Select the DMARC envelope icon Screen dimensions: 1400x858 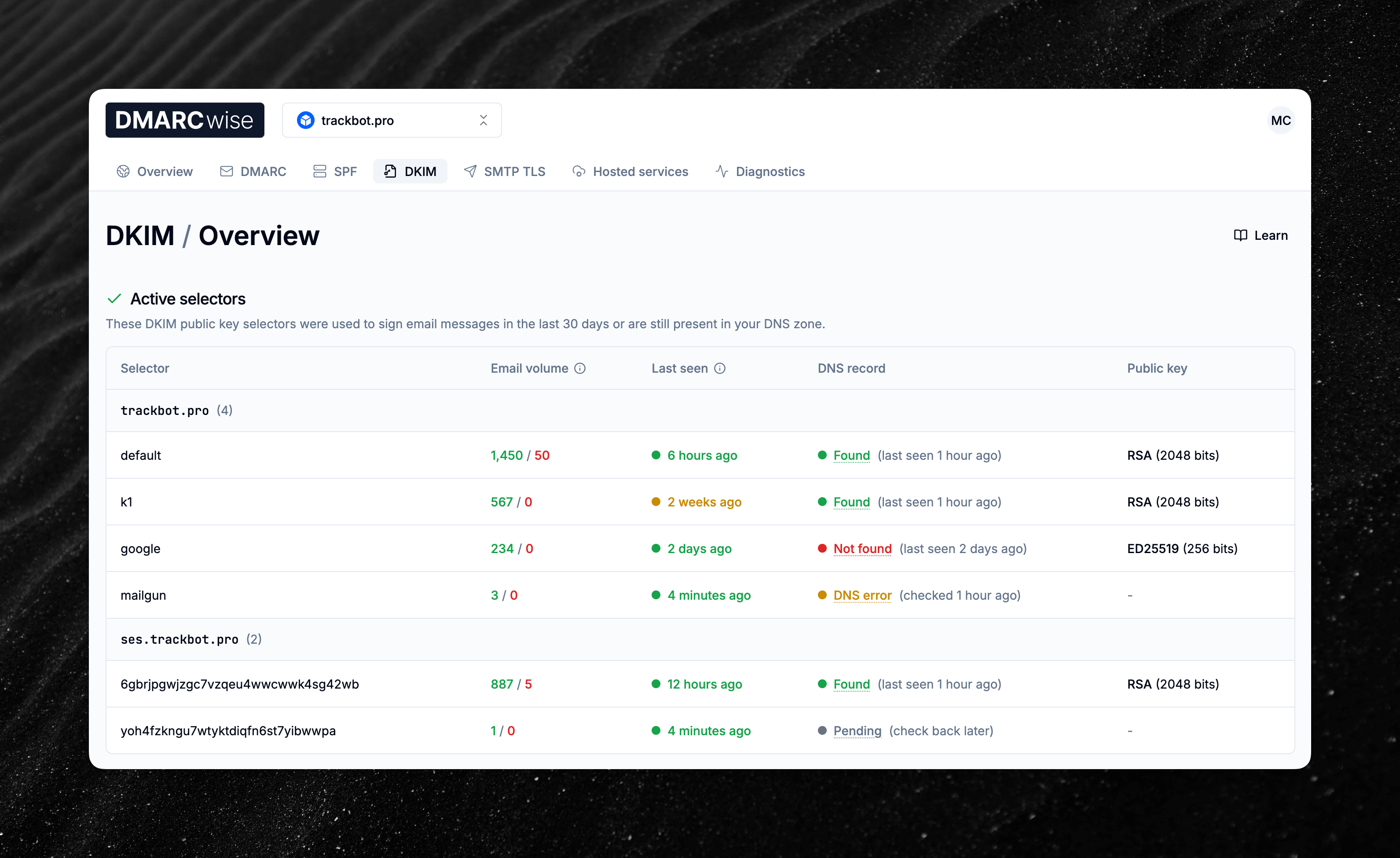(x=226, y=171)
